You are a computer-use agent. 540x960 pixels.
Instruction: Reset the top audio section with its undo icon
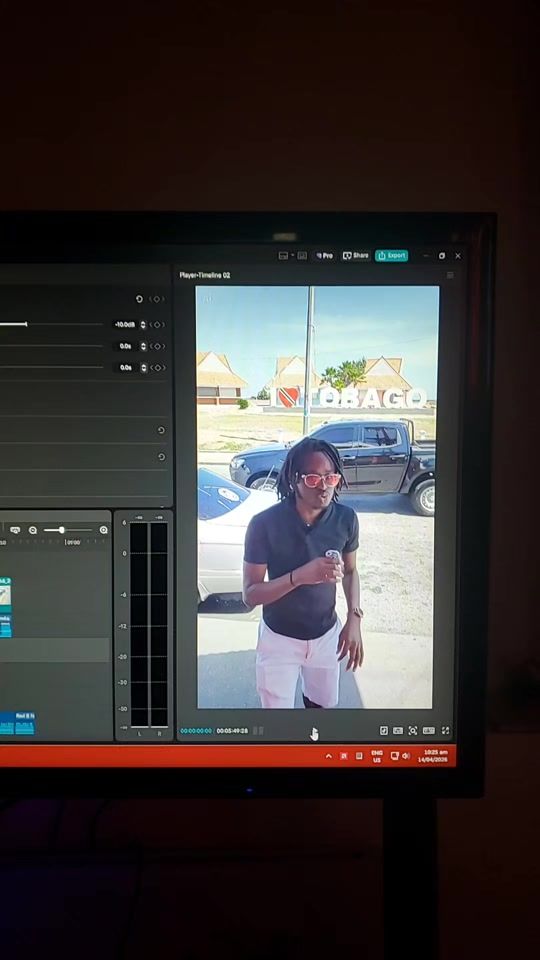pos(139,299)
